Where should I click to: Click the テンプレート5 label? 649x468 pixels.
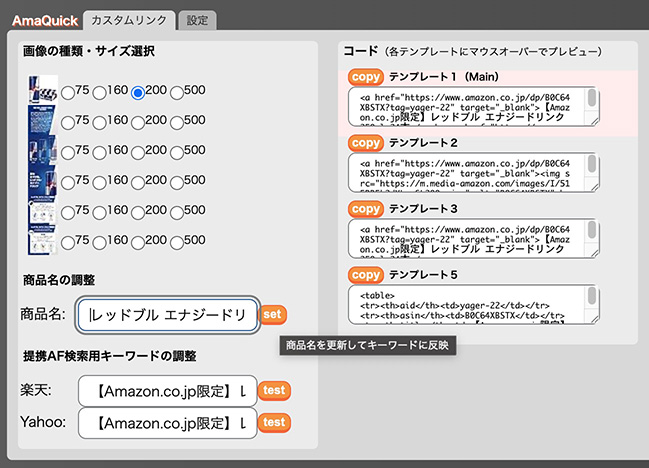[x=423, y=275]
